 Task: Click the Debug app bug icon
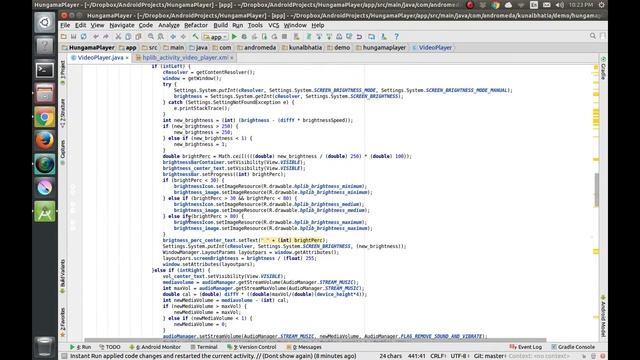tap(244, 37)
